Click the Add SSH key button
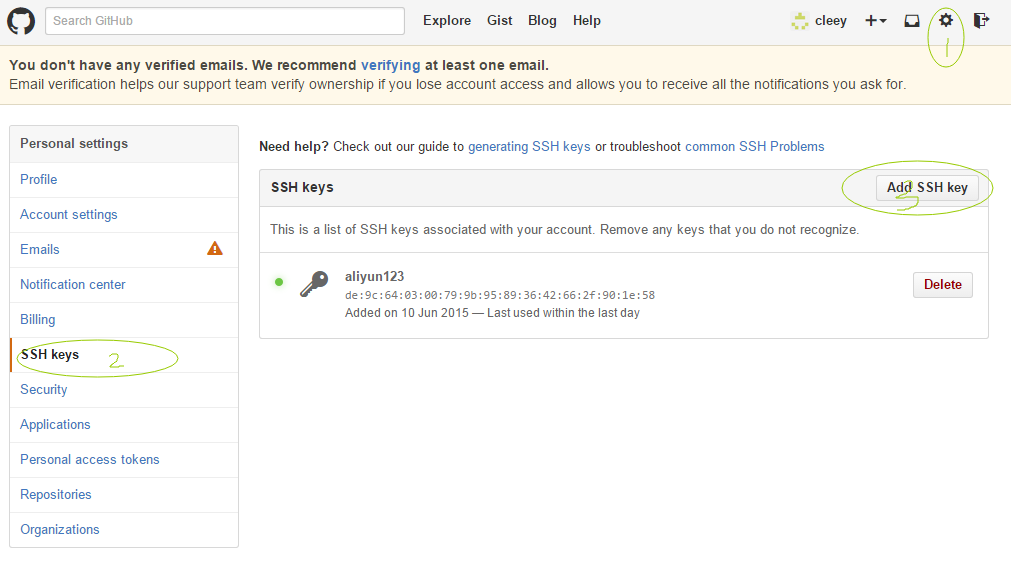 (927, 188)
